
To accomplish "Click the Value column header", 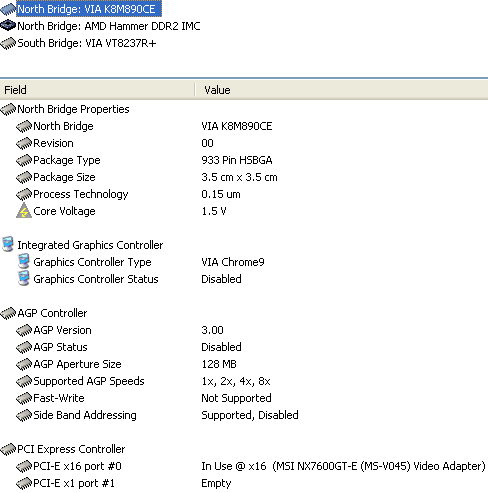I will [x=342, y=90].
